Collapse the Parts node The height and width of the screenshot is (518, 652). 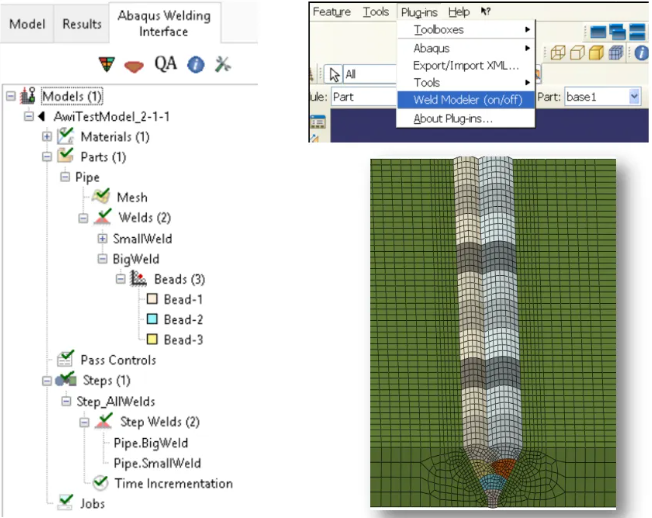[x=47, y=156]
